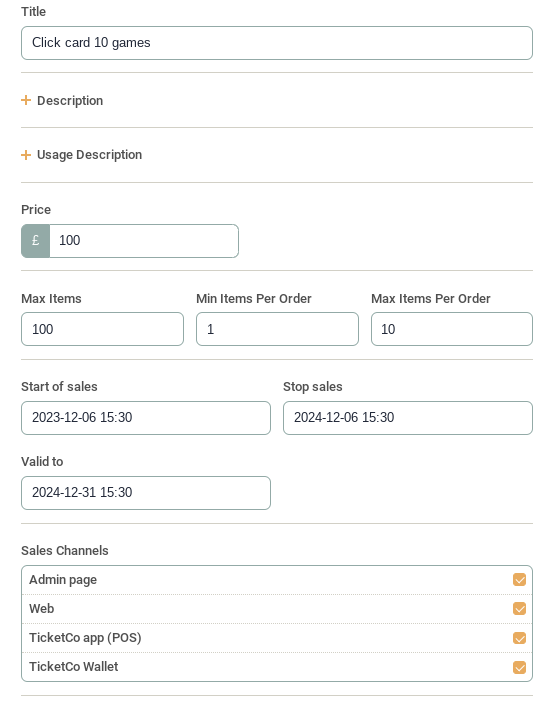Viewport: 555px width, 708px height.
Task: Select the Max Items Per Order field
Action: coord(452,329)
